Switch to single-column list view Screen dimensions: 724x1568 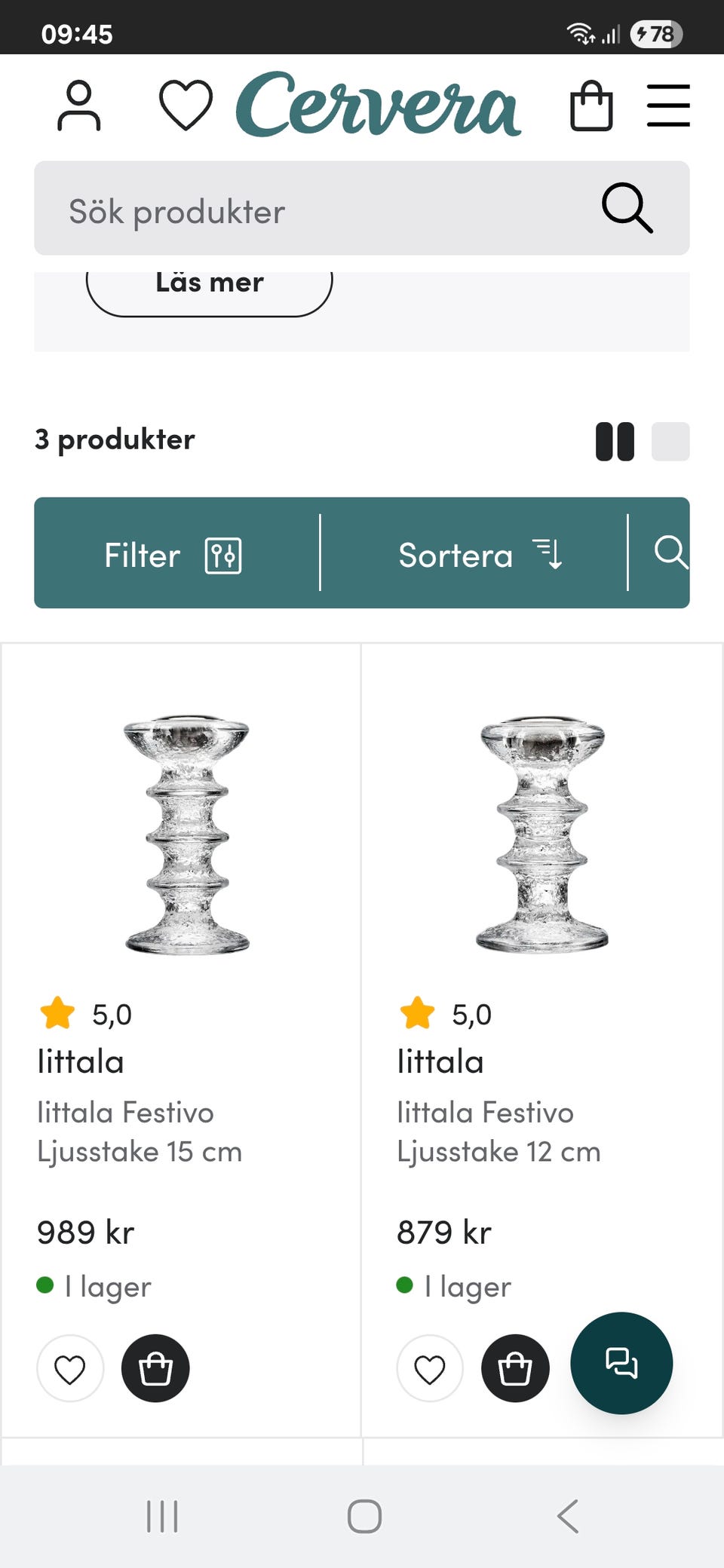pos(670,441)
